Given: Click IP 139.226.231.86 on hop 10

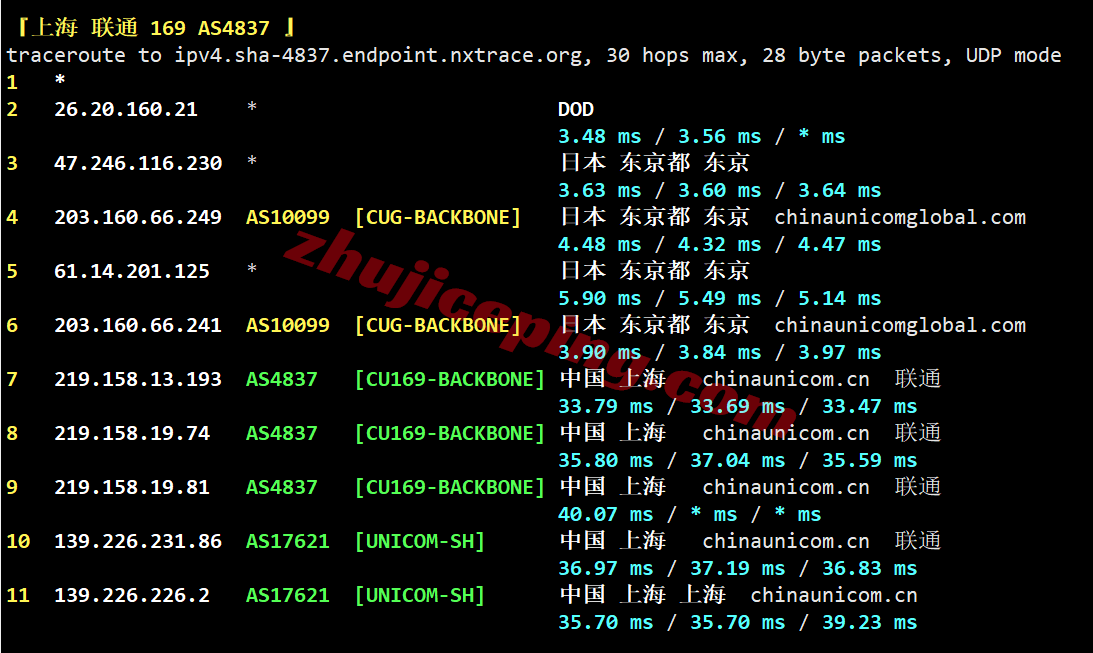Looking at the screenshot, I should 138,541.
